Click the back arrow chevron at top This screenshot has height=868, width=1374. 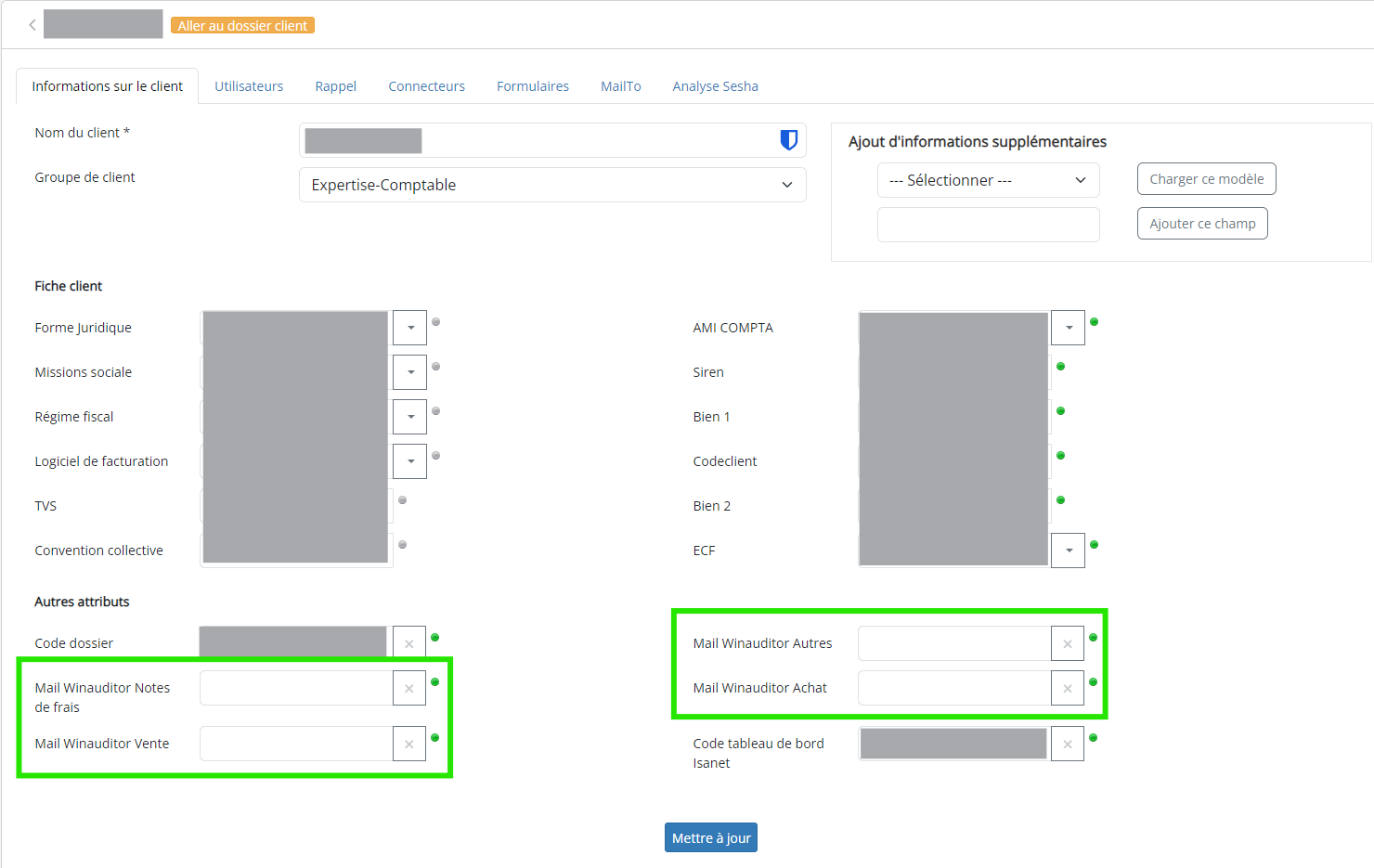(32, 25)
